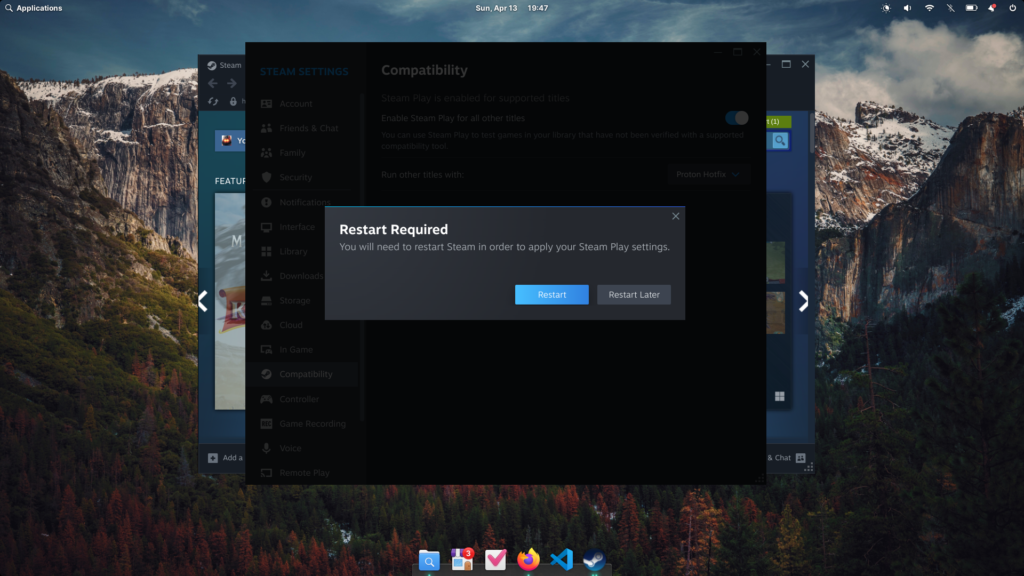Open the date and time panel
This screenshot has height=576, width=1024.
[x=511, y=8]
